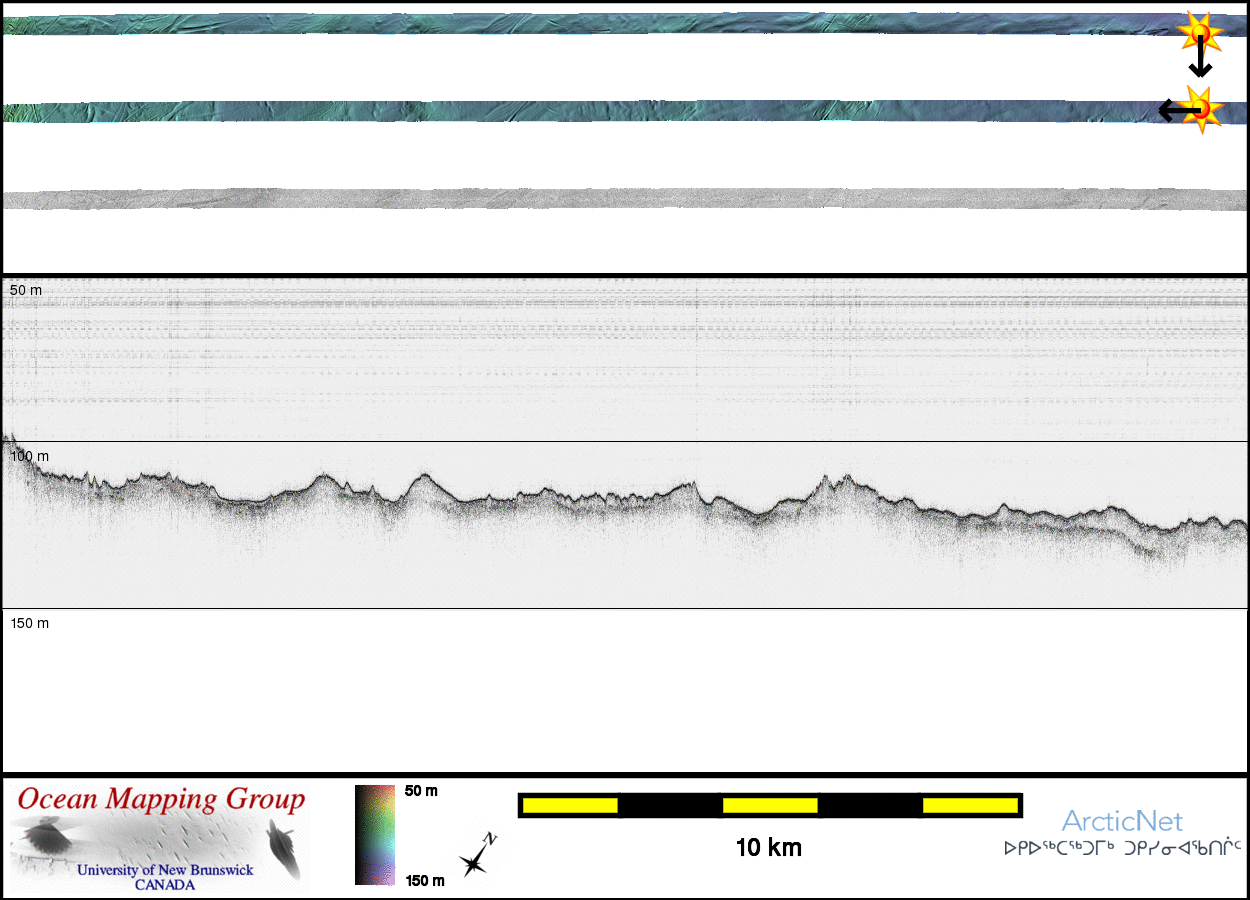Click the Ocean Mapping Group title

(x=161, y=800)
